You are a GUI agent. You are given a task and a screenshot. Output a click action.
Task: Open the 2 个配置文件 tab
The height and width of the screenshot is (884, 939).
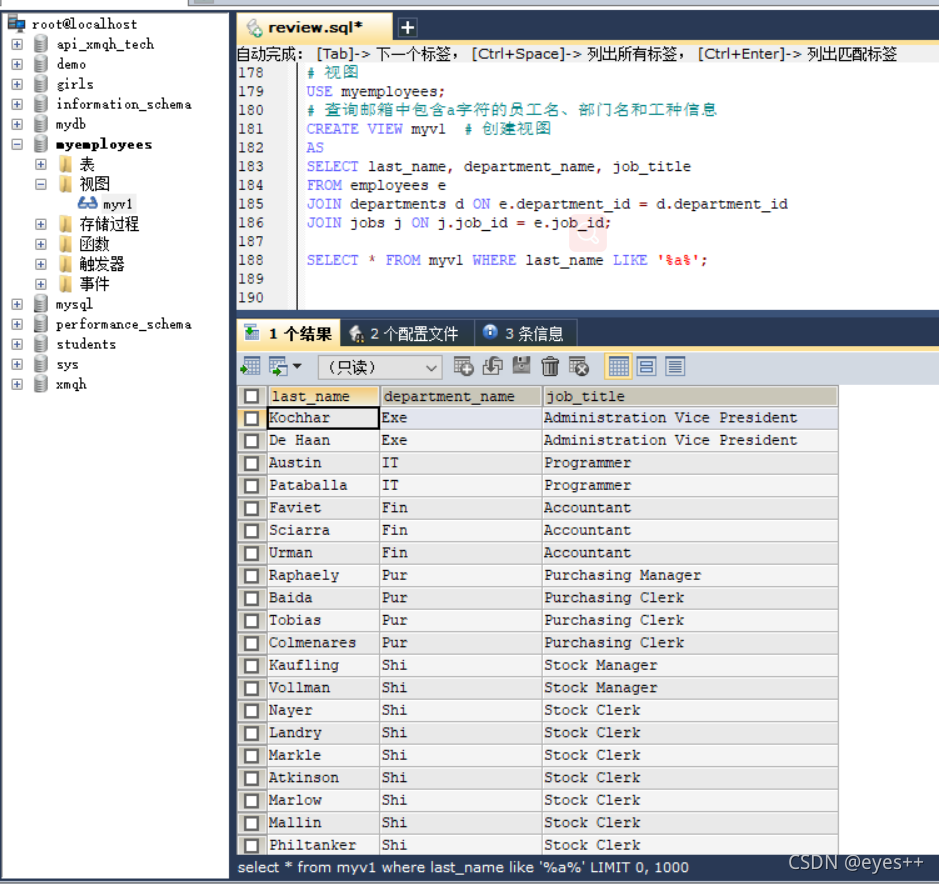[408, 334]
